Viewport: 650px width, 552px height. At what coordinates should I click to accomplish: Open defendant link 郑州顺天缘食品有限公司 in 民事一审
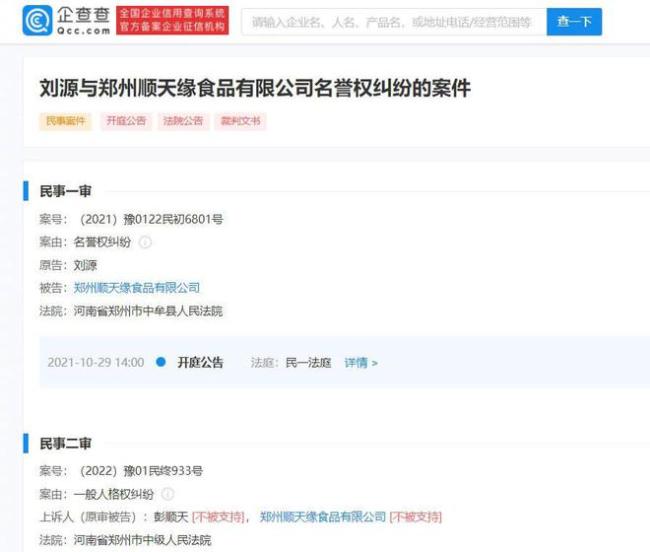136,288
